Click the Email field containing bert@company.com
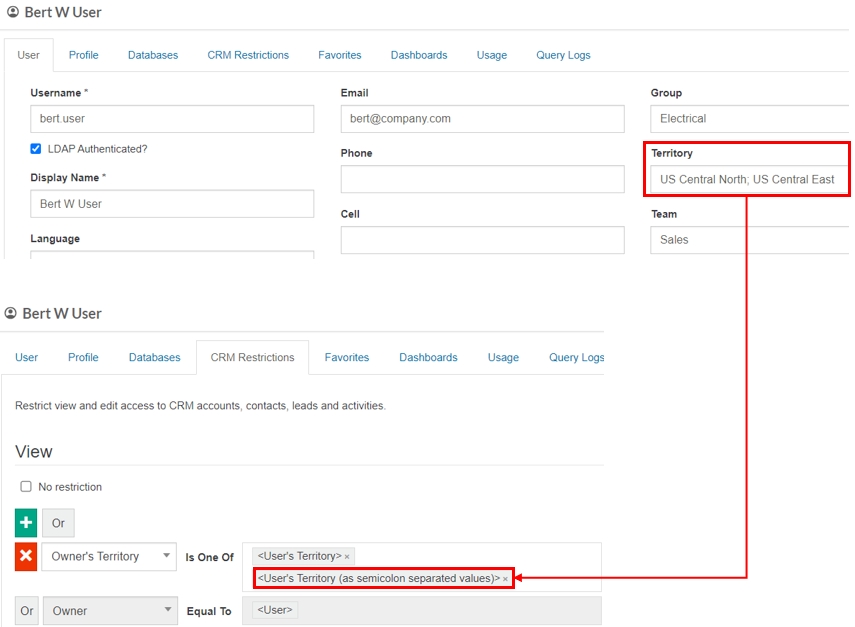Image resolution: width=855 pixels, height=627 pixels. click(x=482, y=118)
